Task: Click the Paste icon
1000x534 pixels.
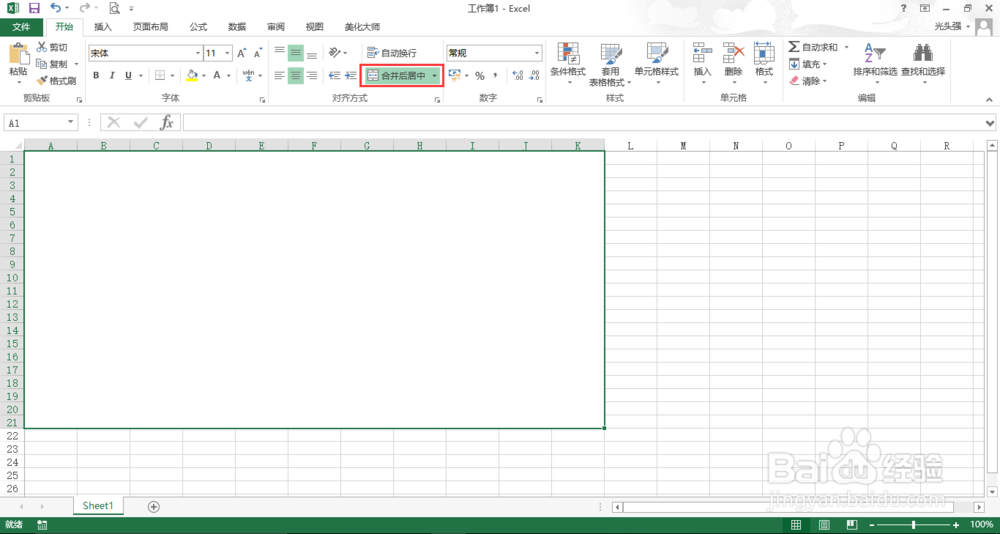Action: coord(18,54)
